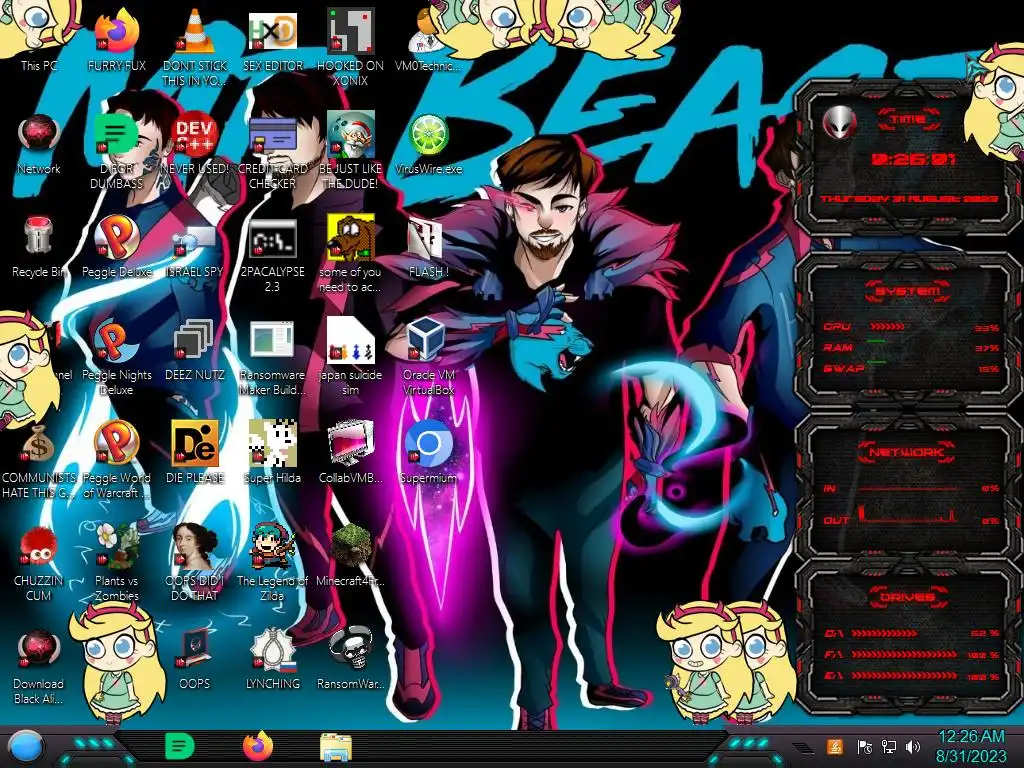Open the 2PACALYPSE 2.3 console shortcut
Viewport: 1024px width, 768px height.
(x=272, y=255)
